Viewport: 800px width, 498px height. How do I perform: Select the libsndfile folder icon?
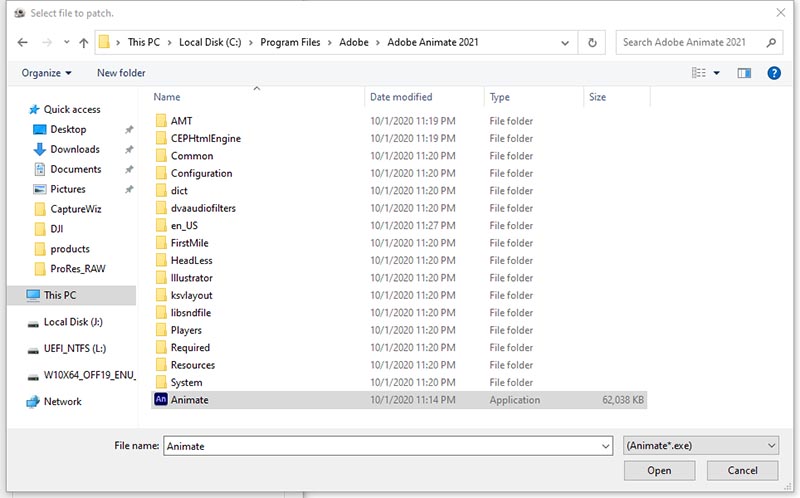161,312
